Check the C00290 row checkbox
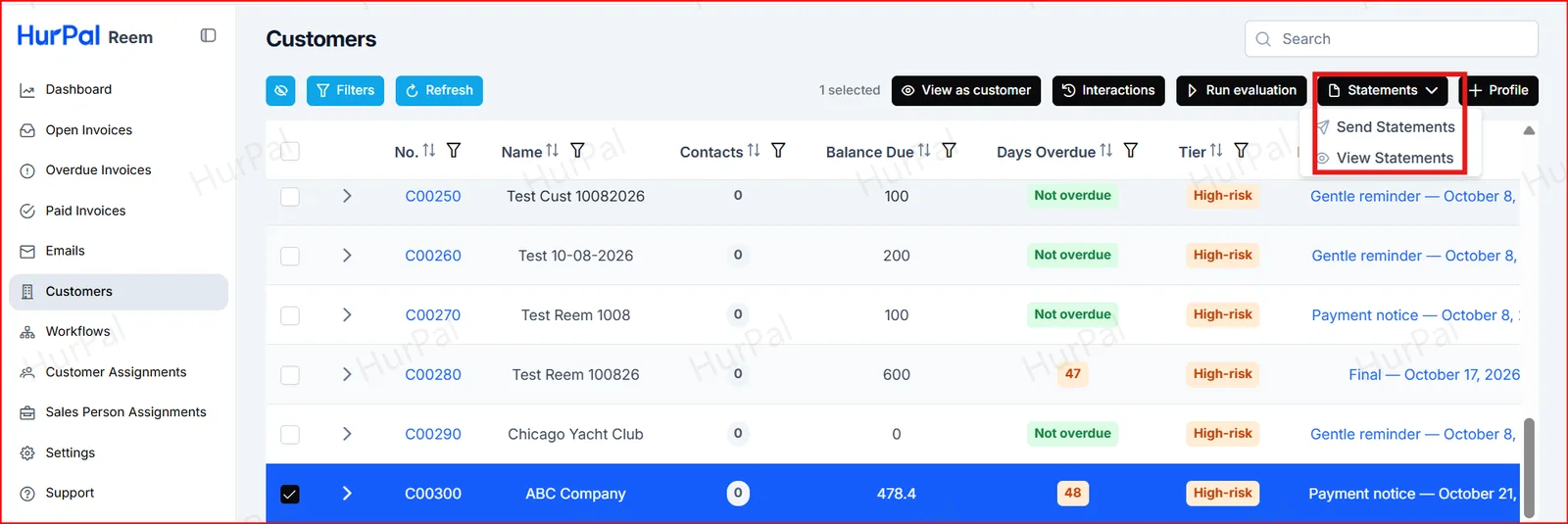The height and width of the screenshot is (524, 1568). click(x=290, y=434)
